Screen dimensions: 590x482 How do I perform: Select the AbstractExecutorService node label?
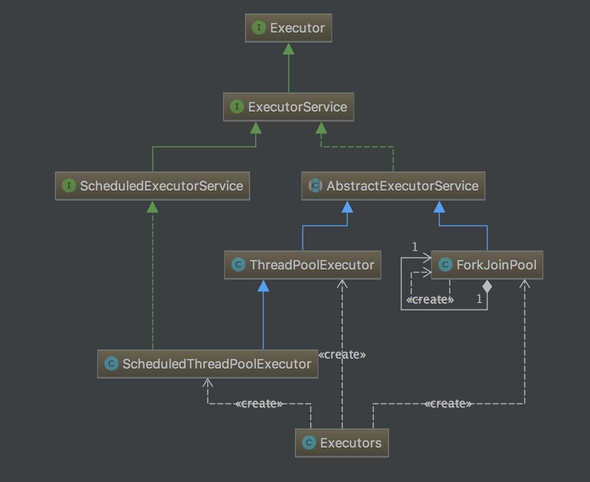(x=402, y=186)
